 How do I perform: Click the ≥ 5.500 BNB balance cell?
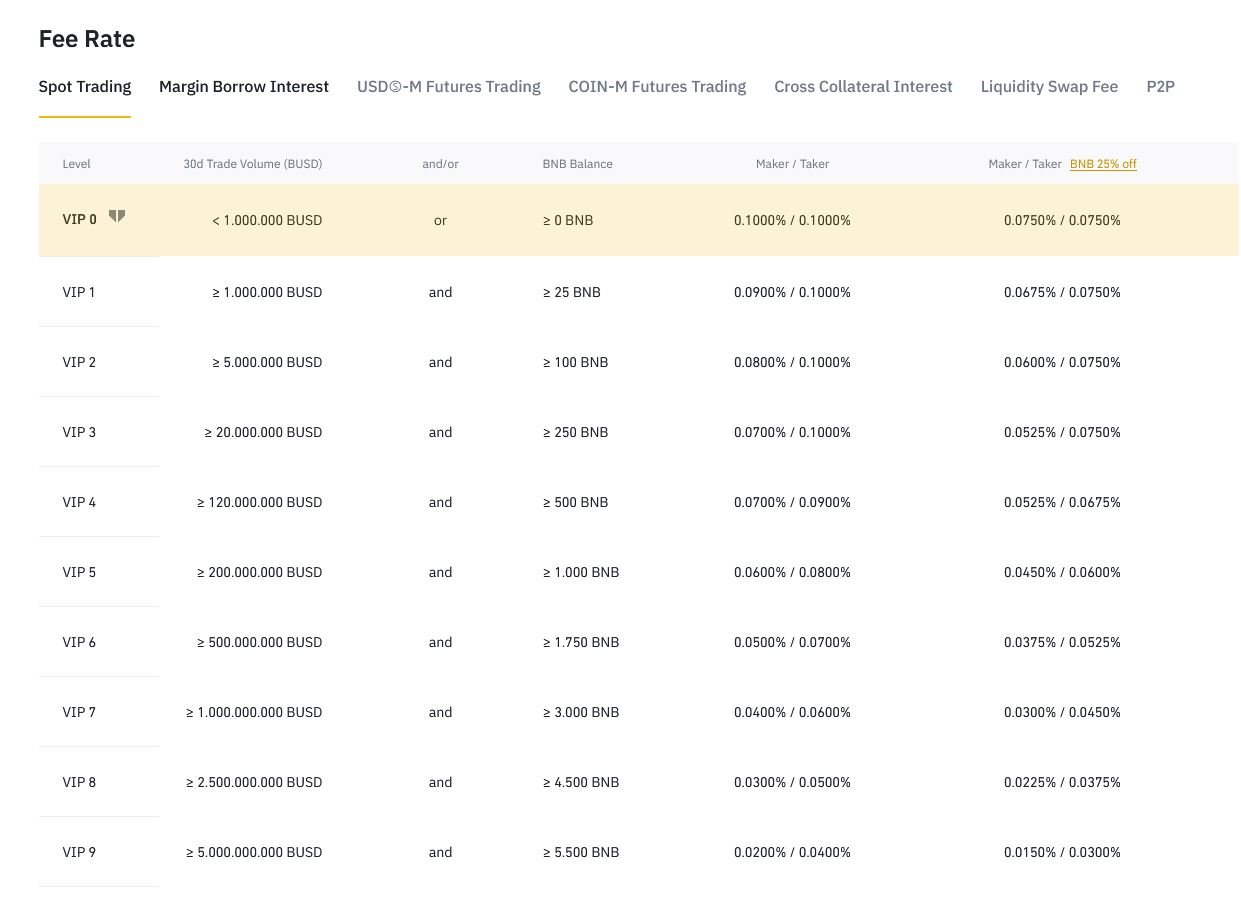(x=581, y=852)
